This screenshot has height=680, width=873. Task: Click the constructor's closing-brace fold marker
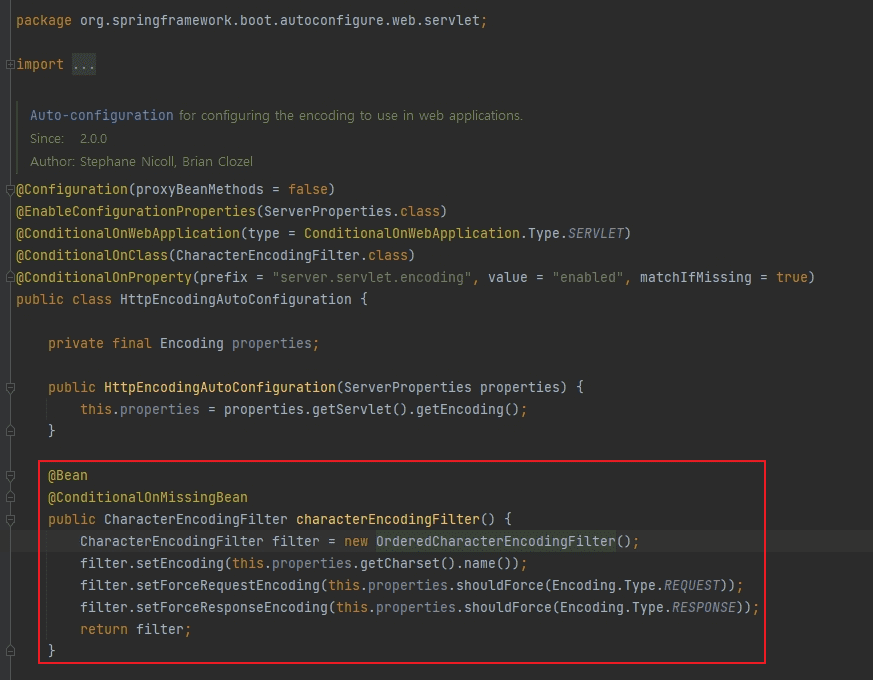pos(10,430)
